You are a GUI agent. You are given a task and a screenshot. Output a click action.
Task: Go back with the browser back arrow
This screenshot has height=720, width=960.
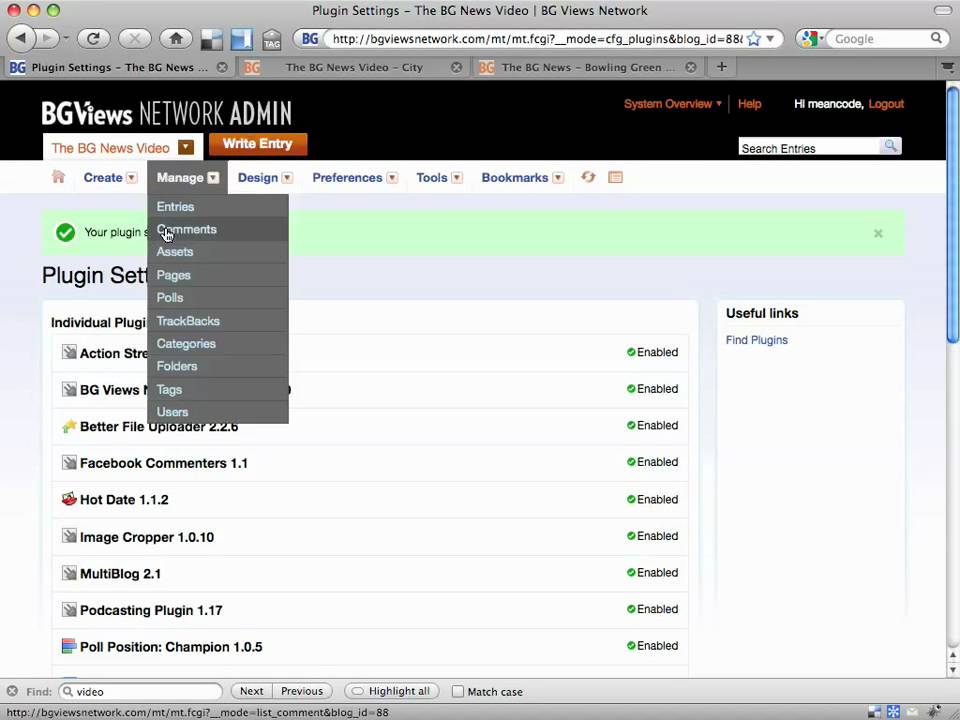(21, 39)
